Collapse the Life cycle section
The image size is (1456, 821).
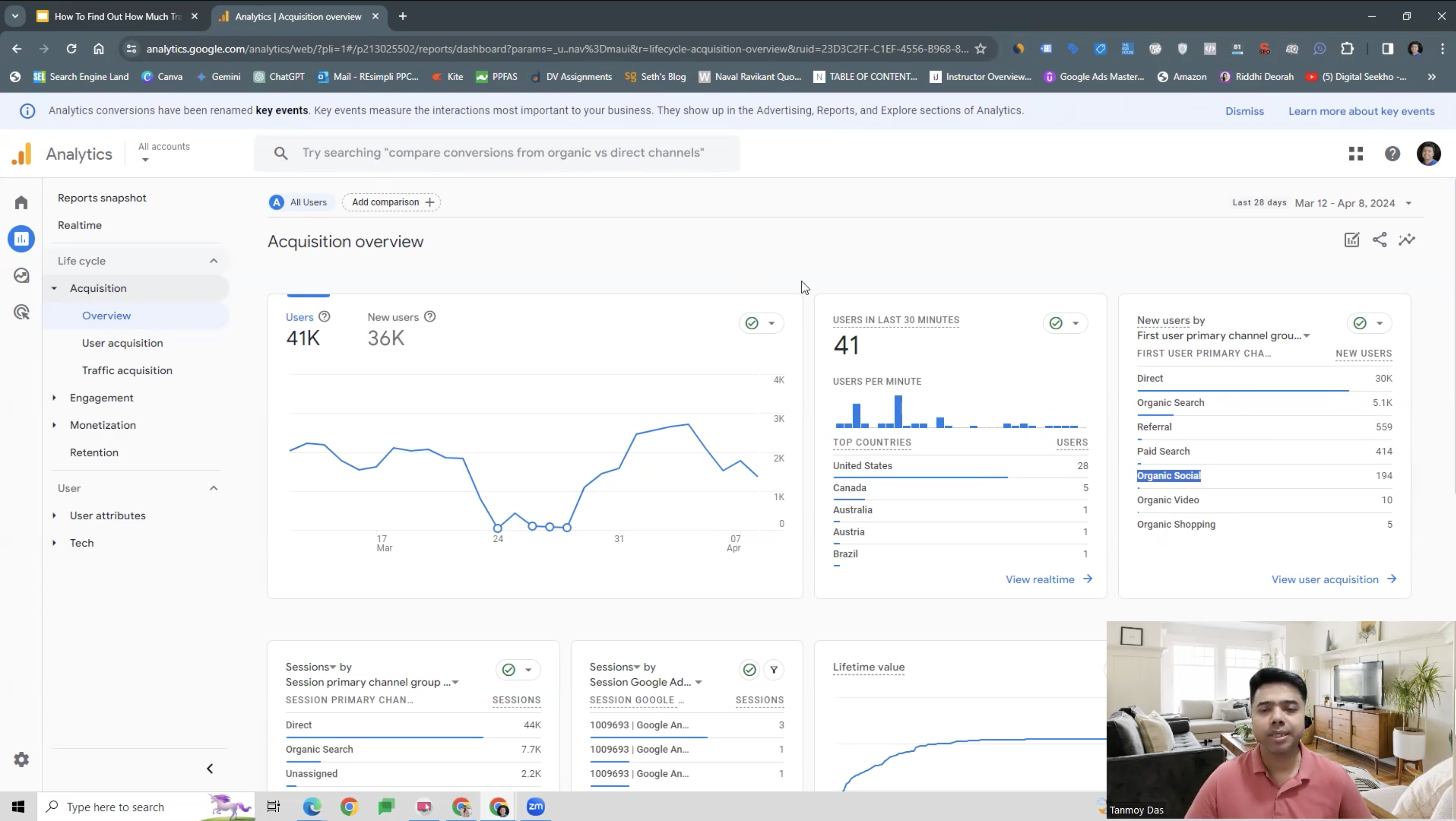pos(214,261)
